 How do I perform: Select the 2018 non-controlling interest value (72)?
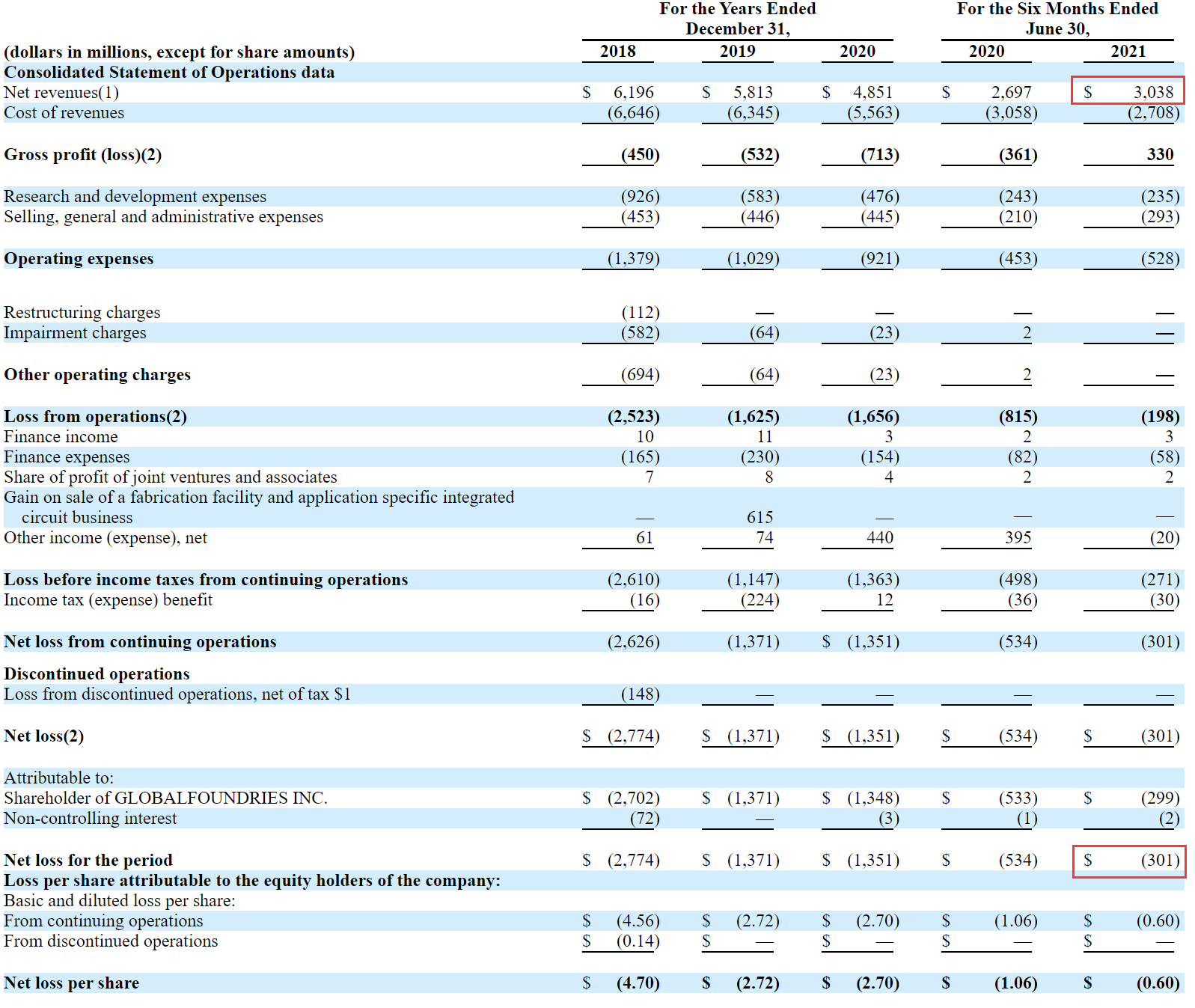pyautogui.click(x=645, y=818)
